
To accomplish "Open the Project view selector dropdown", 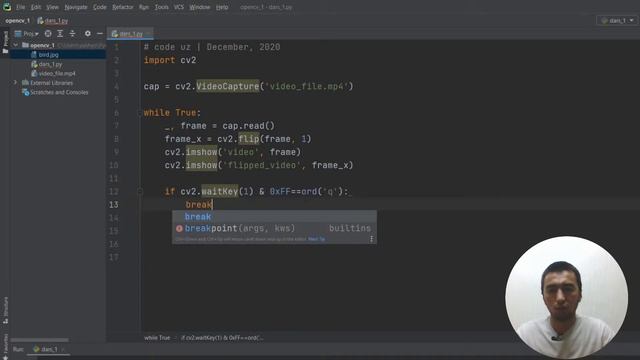I will [27, 33].
